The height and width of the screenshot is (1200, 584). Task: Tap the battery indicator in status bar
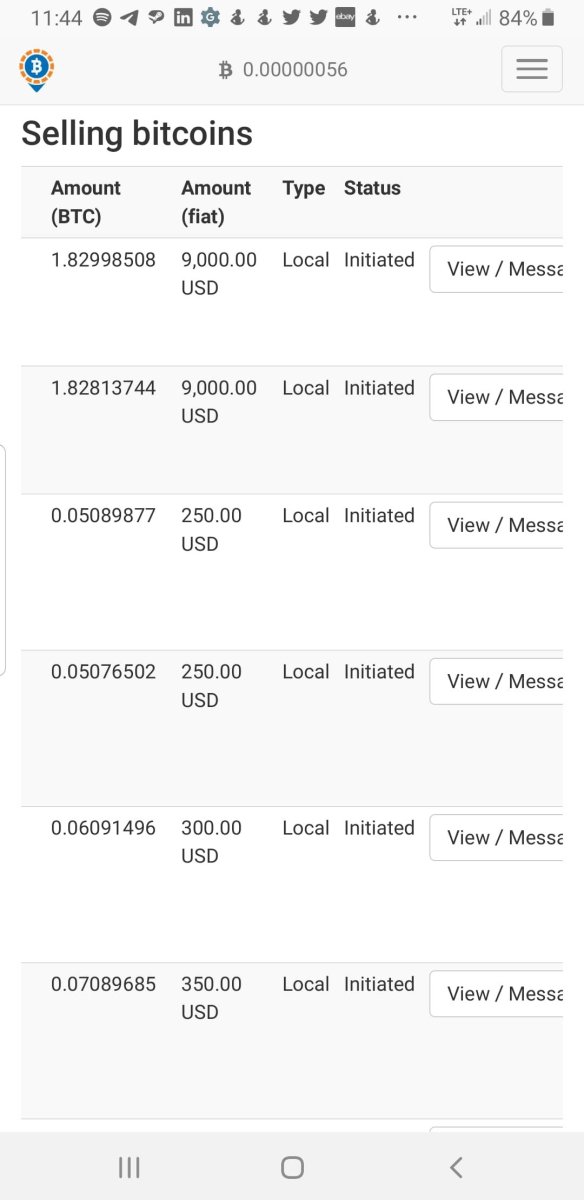(x=547, y=18)
